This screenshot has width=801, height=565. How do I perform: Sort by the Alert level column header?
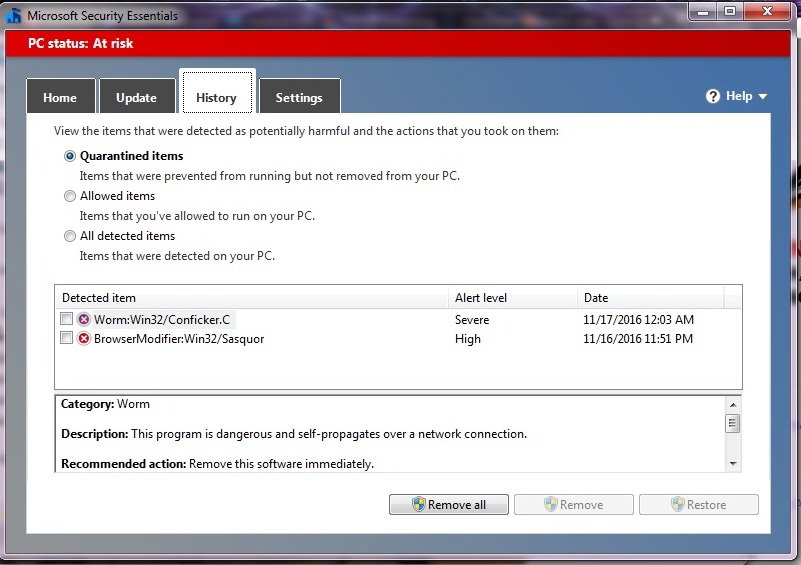tap(512, 298)
